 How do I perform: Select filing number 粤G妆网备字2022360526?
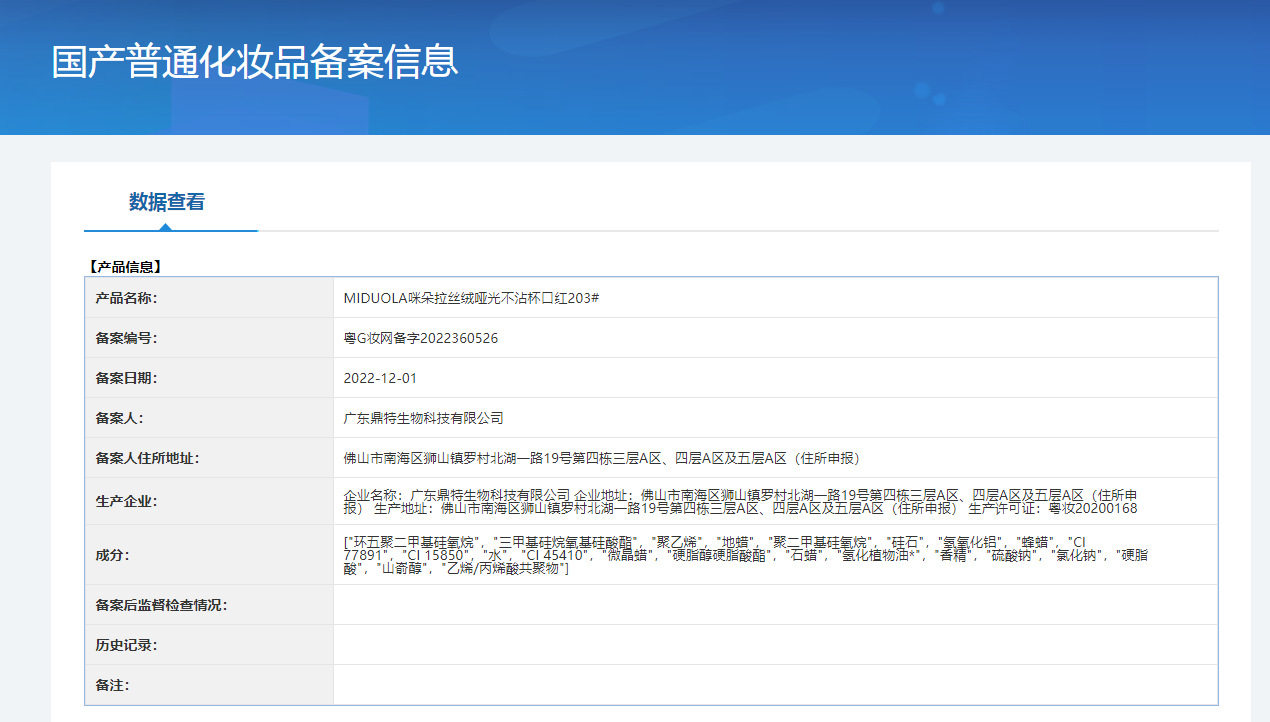point(420,338)
